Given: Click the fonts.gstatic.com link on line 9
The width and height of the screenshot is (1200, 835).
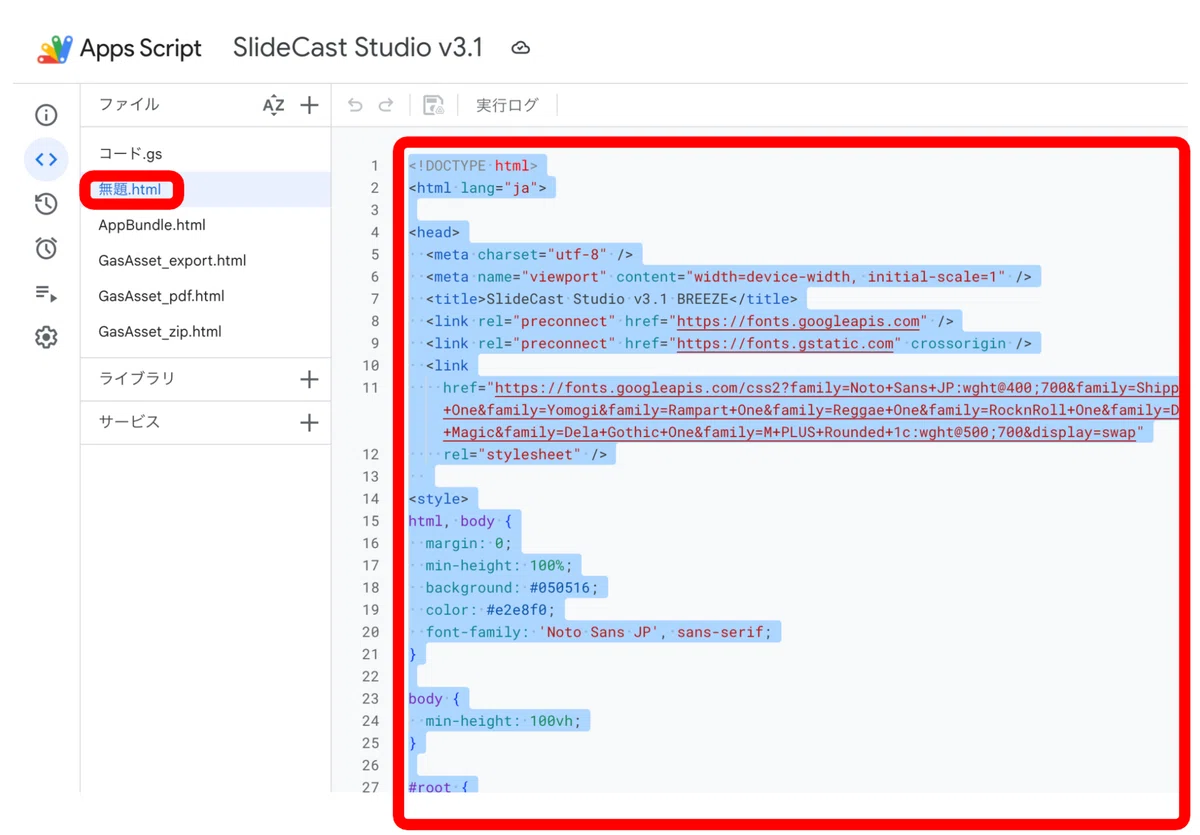Looking at the screenshot, I should click(x=785, y=343).
